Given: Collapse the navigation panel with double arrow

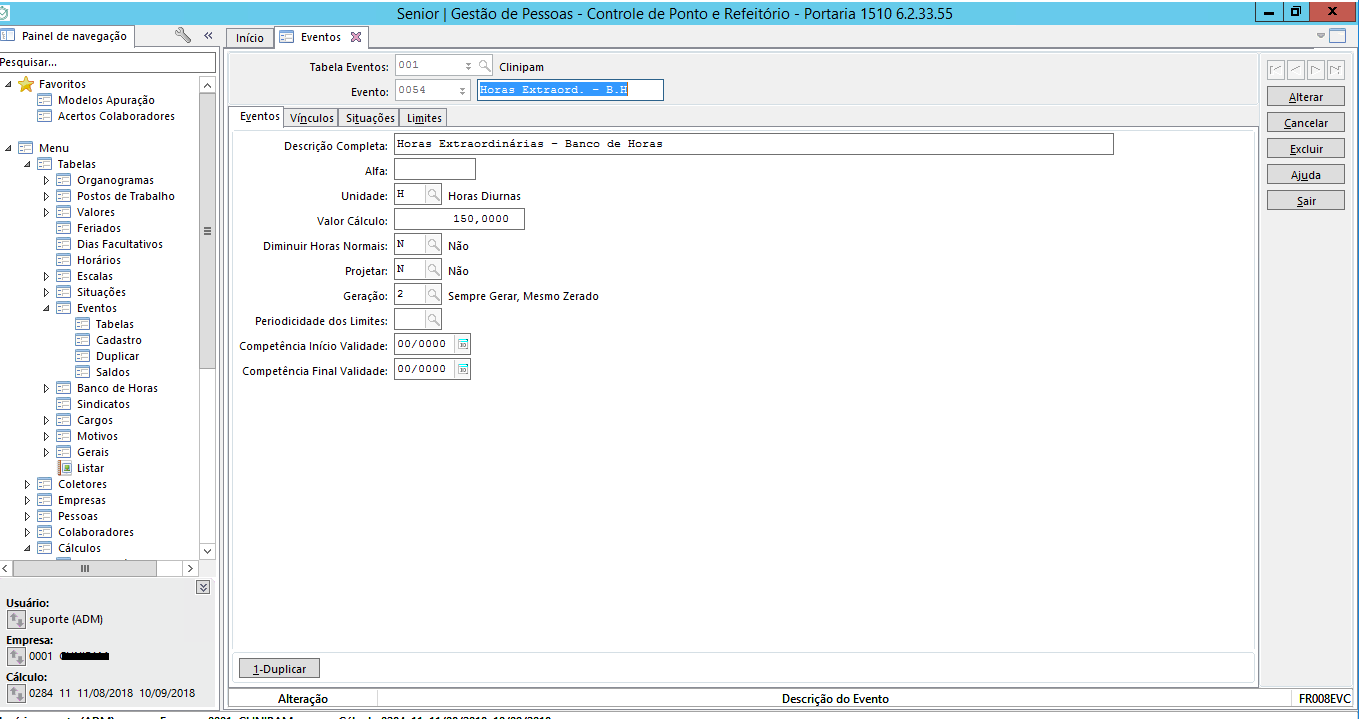Looking at the screenshot, I should (208, 35).
